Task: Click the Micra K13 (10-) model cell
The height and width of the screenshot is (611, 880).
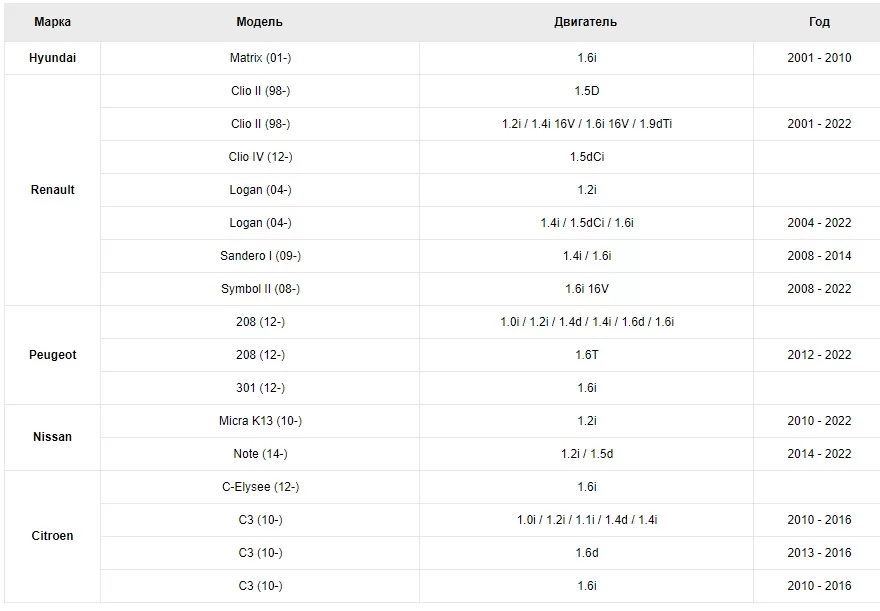Action: point(260,421)
